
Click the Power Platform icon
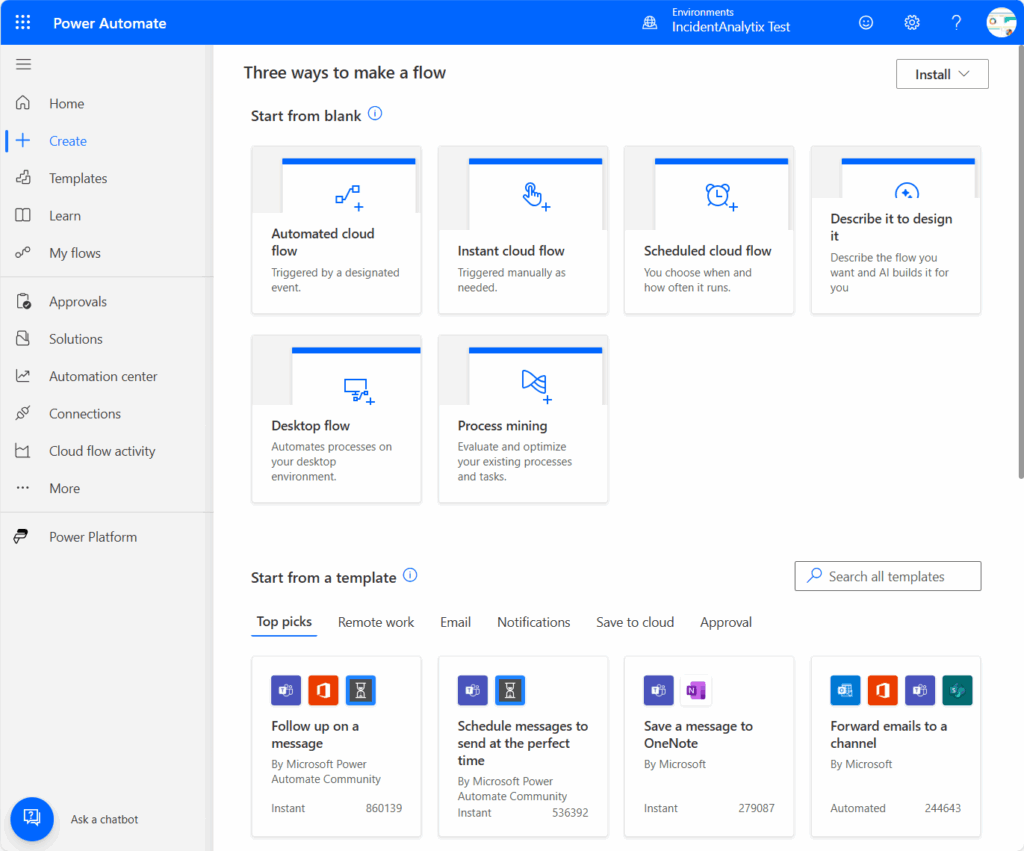pos(22,537)
